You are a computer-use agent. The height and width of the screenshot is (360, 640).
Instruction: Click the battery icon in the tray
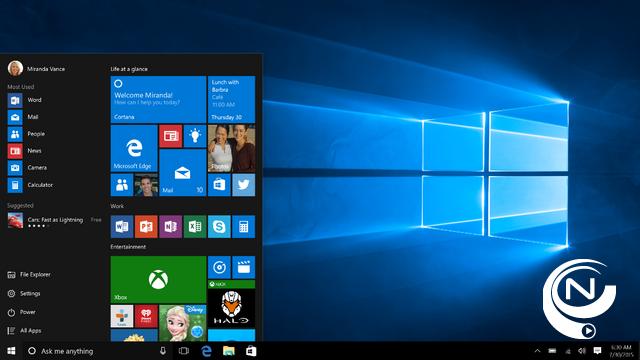tap(552, 351)
